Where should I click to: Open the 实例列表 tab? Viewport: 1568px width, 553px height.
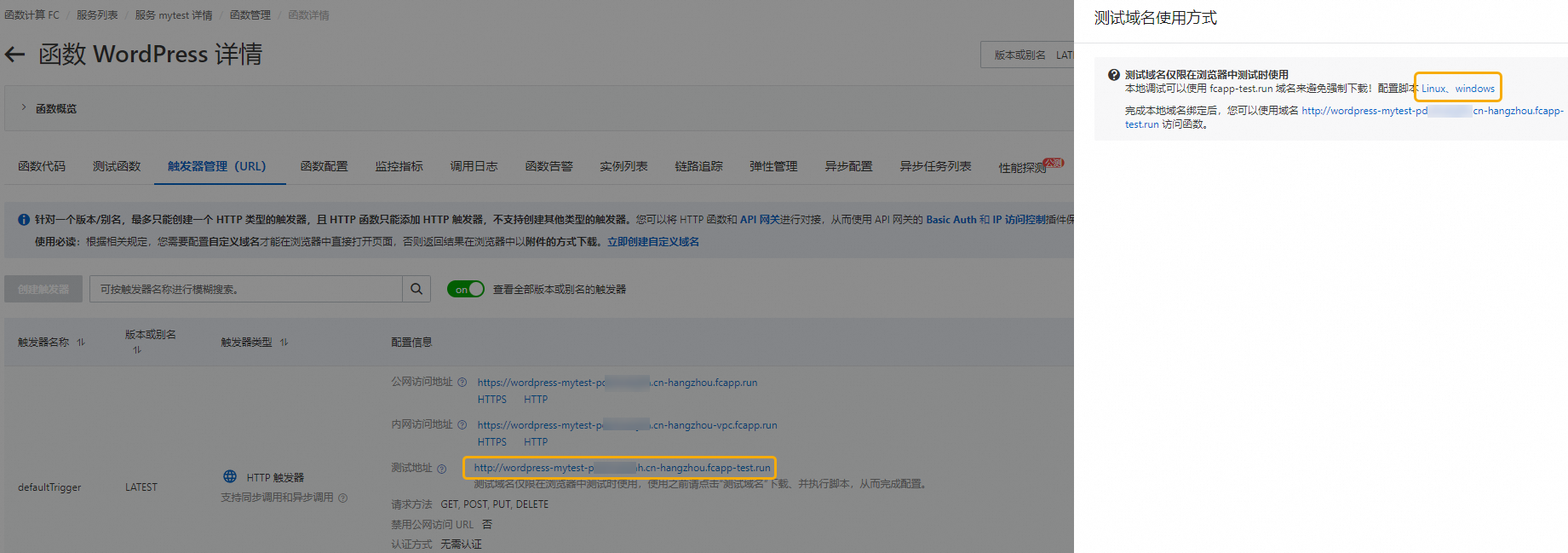click(624, 166)
